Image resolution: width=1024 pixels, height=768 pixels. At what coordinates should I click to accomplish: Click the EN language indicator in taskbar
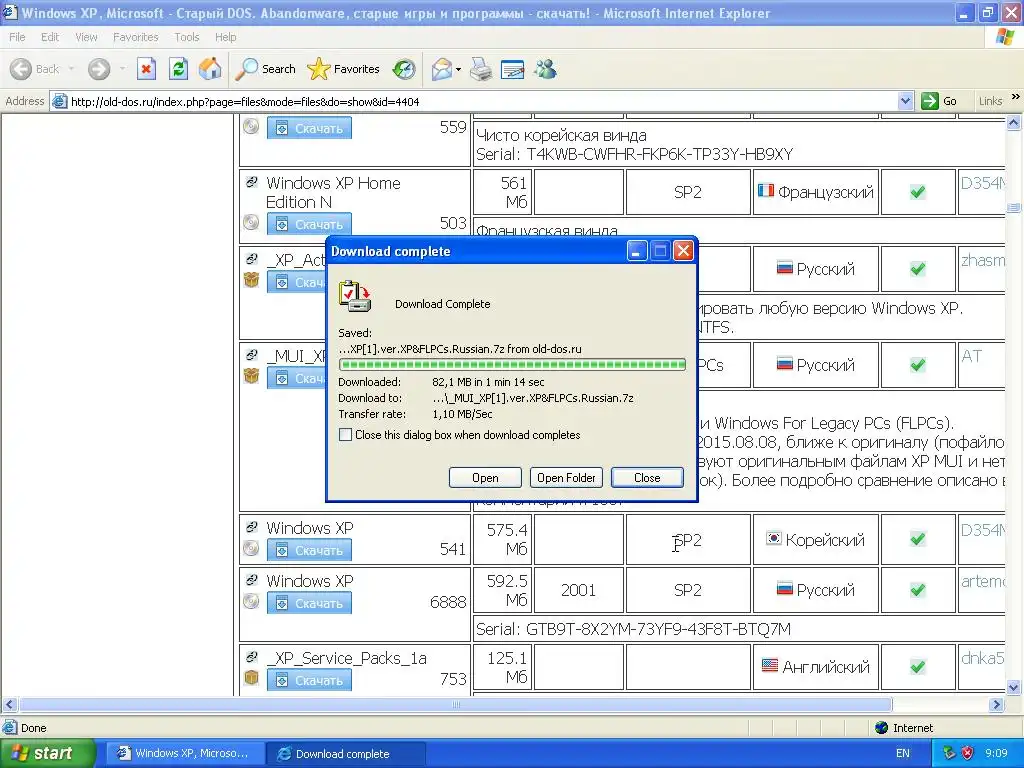coord(903,753)
